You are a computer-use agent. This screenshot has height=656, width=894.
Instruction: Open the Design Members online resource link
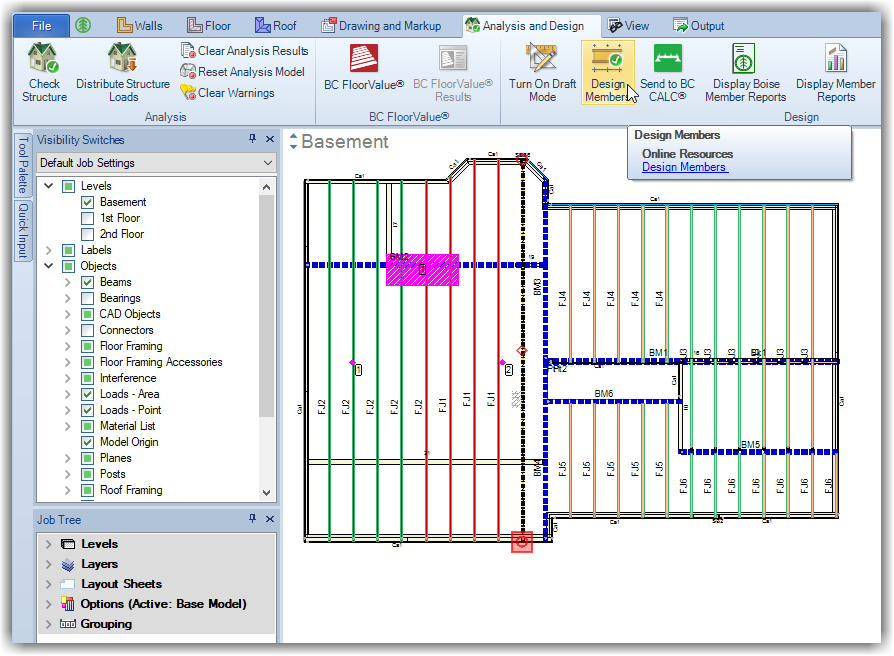pyautogui.click(x=684, y=168)
